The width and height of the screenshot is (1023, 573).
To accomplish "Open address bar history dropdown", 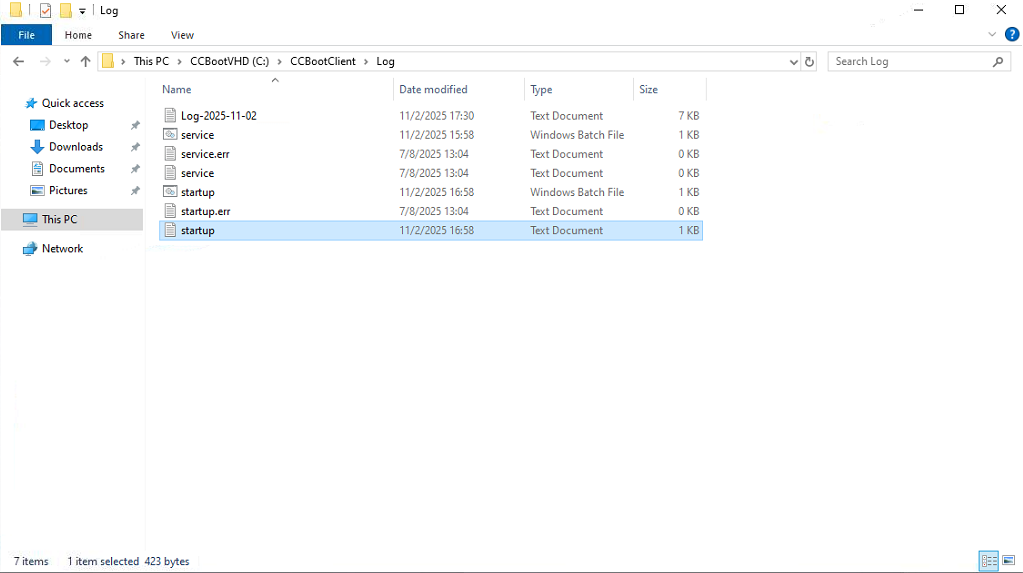I will coord(794,61).
